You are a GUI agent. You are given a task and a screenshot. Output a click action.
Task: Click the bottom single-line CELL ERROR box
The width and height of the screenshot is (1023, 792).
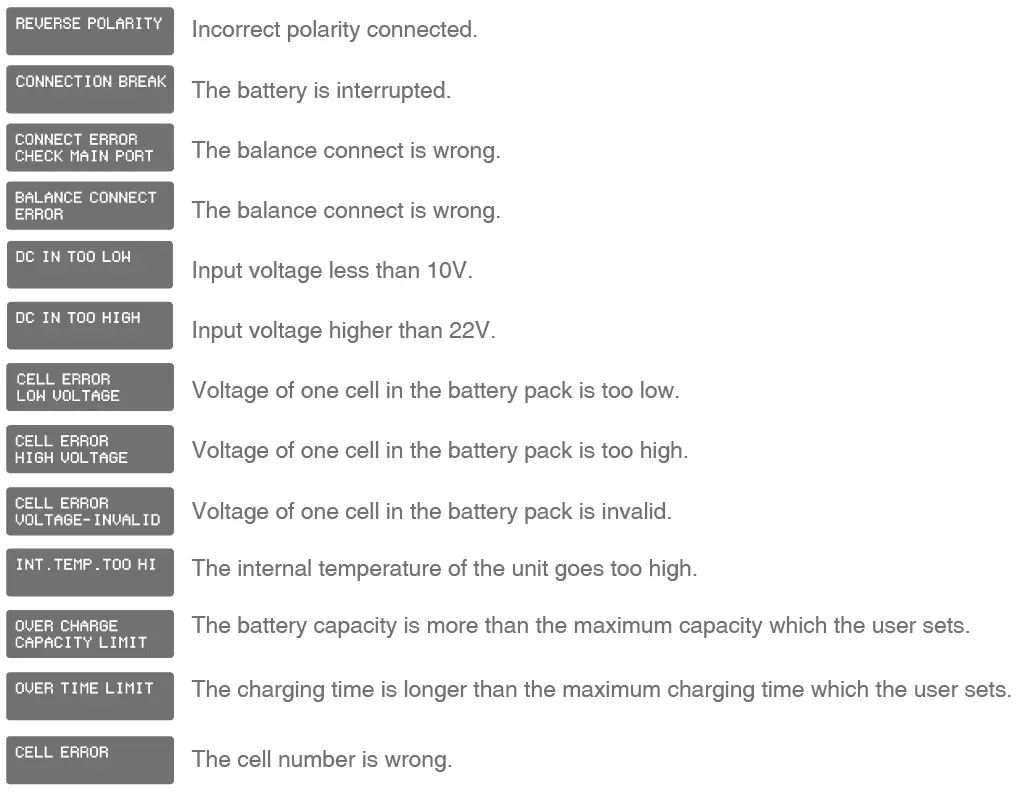click(x=89, y=759)
